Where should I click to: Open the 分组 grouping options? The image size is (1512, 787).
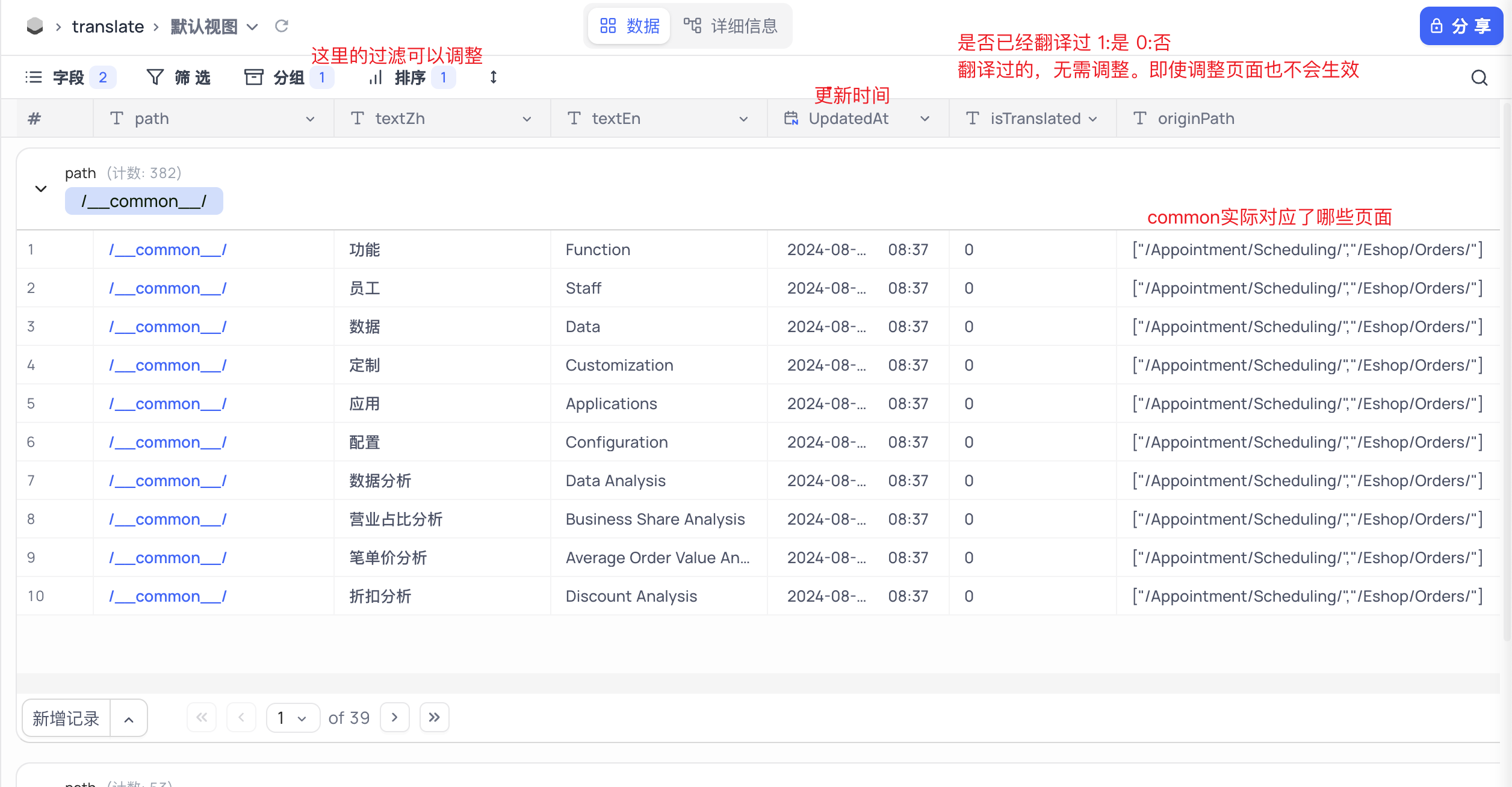point(288,78)
